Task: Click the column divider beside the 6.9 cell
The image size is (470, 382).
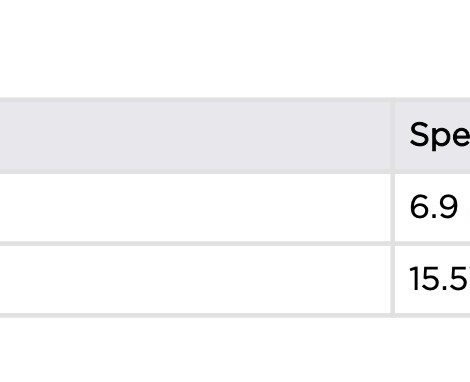Action: click(393, 207)
